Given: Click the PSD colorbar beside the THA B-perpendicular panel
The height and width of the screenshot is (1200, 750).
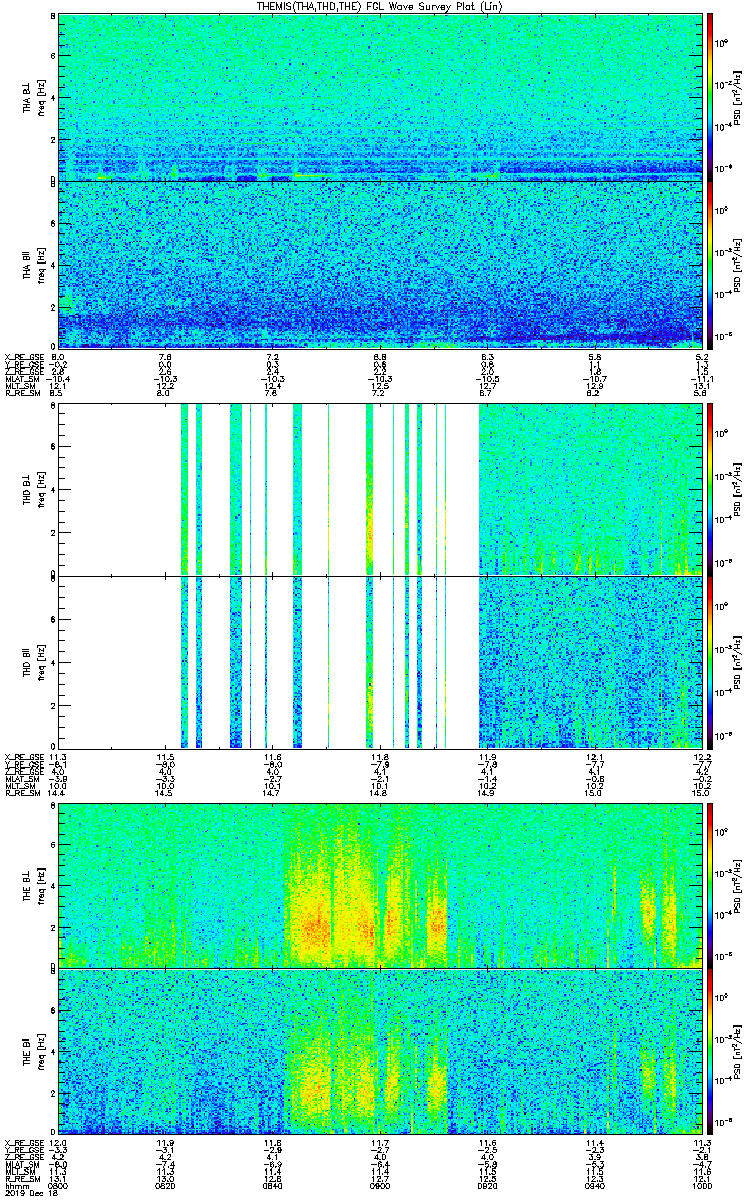Looking at the screenshot, I should pyautogui.click(x=711, y=97).
